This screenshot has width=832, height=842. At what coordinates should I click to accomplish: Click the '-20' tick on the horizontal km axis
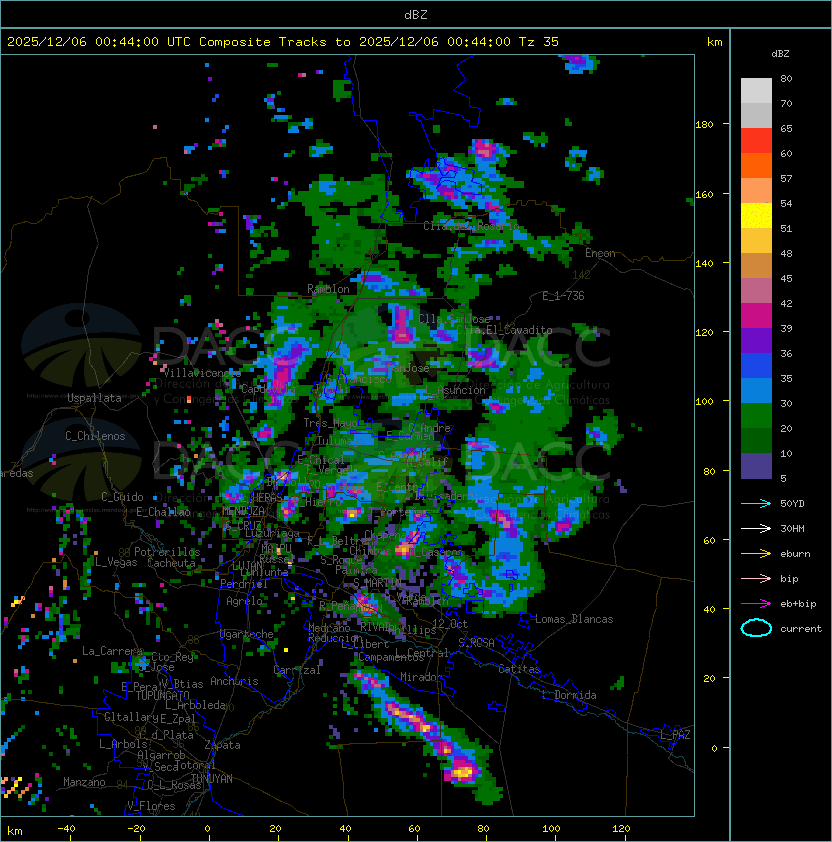136,829
